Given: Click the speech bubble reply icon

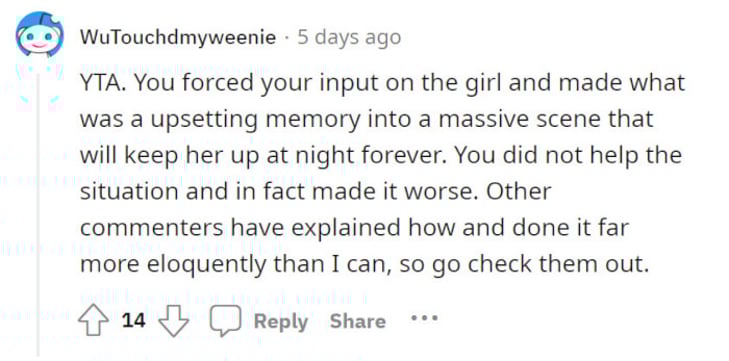Looking at the screenshot, I should click(225, 321).
